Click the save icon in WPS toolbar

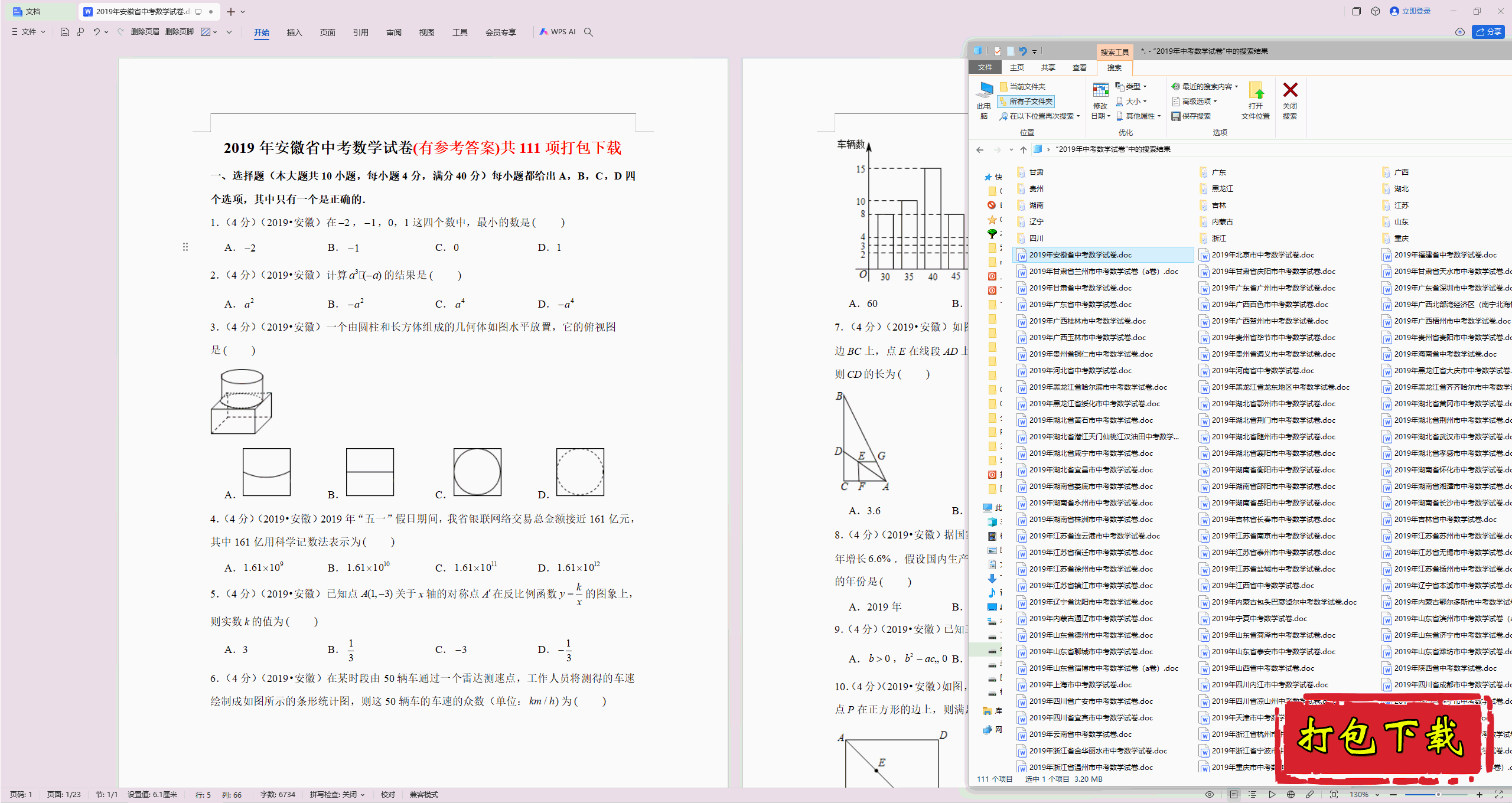(x=65, y=32)
